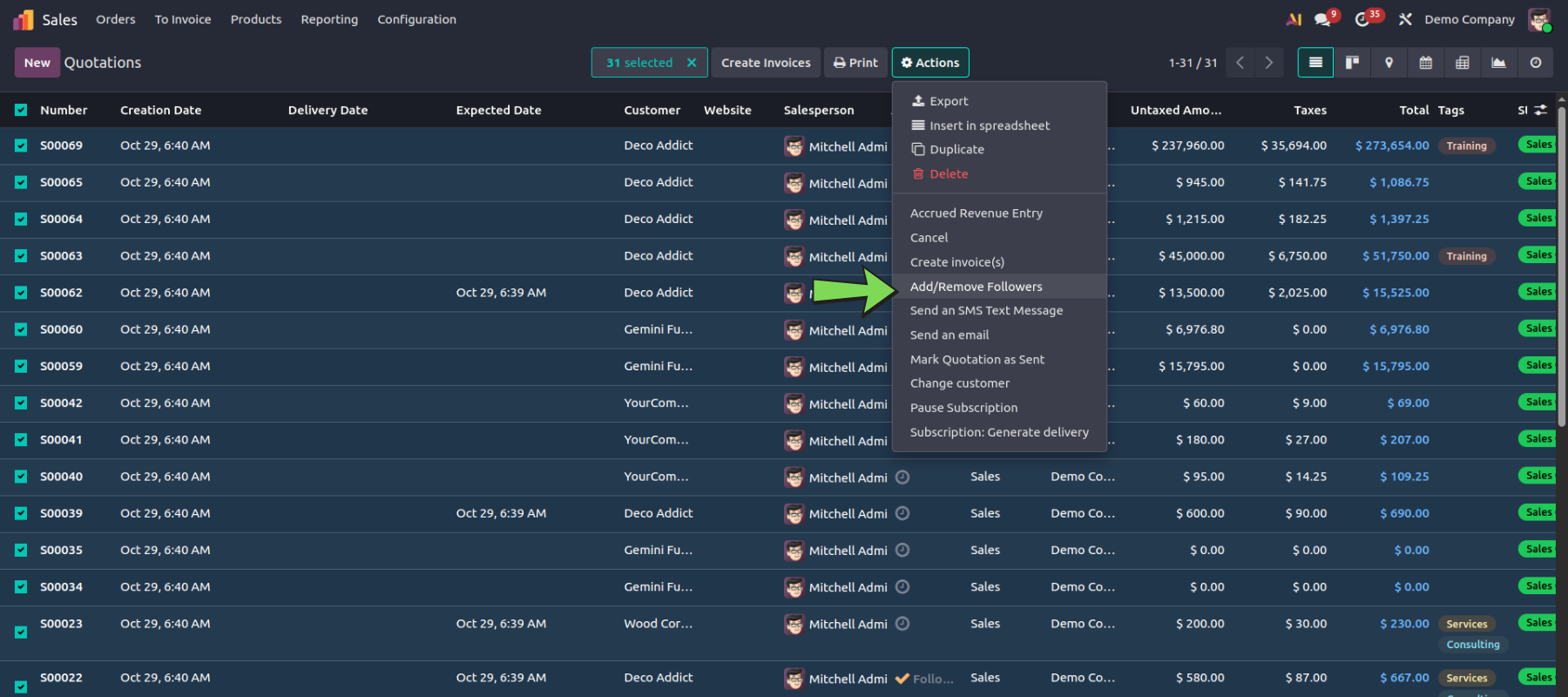The image size is (1568, 697).
Task: Switch to Graph view
Action: click(x=1498, y=63)
